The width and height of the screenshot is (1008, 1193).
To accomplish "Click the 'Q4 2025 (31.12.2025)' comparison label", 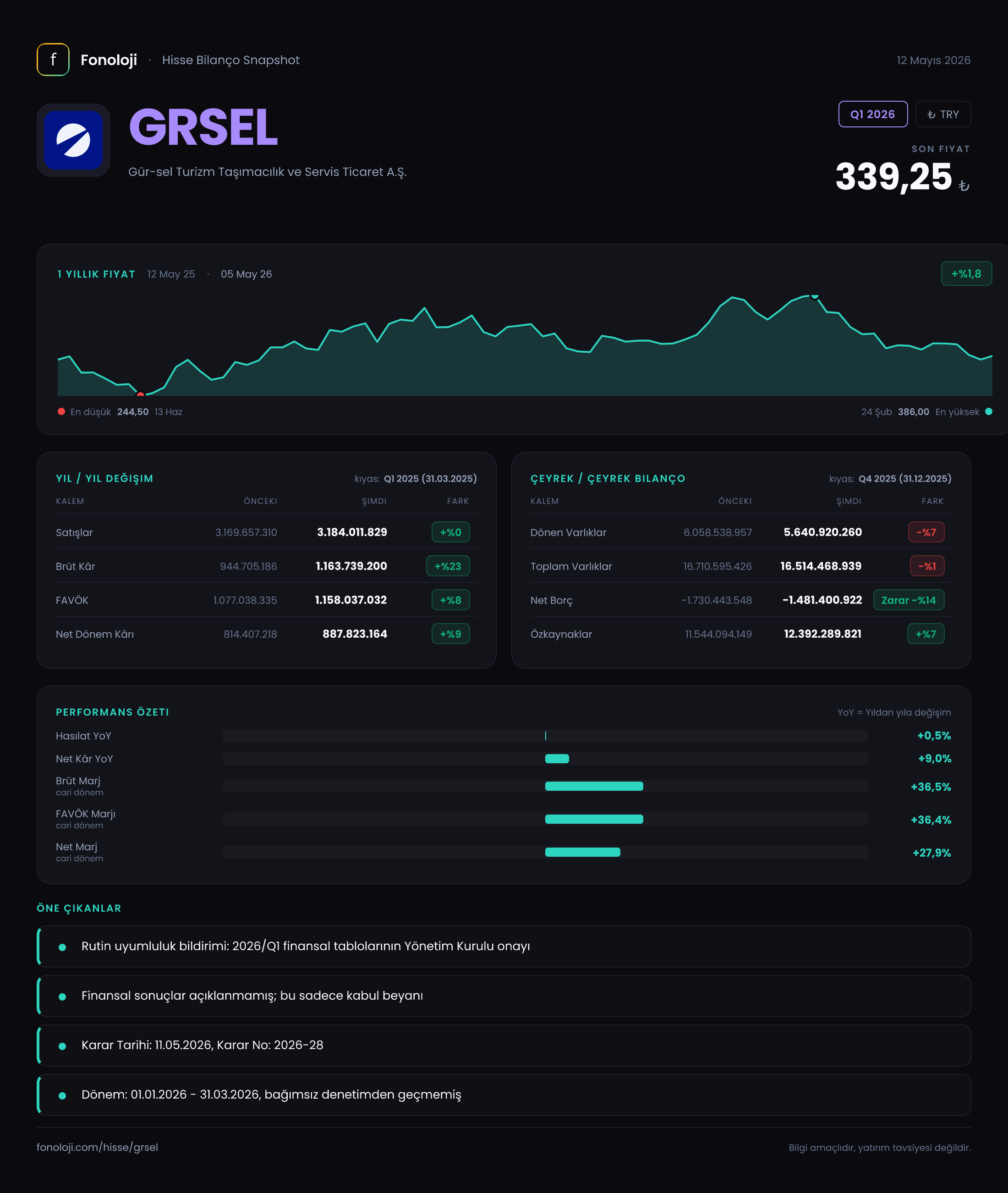I will 905,479.
